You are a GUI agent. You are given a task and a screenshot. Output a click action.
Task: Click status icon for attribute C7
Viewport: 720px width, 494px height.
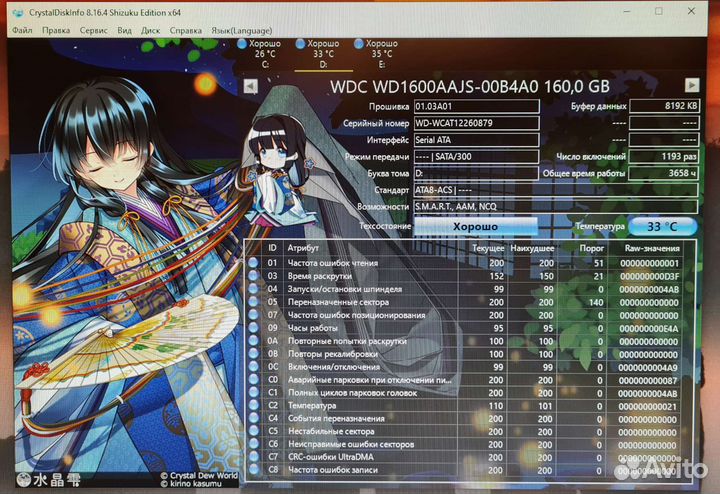(x=253, y=457)
